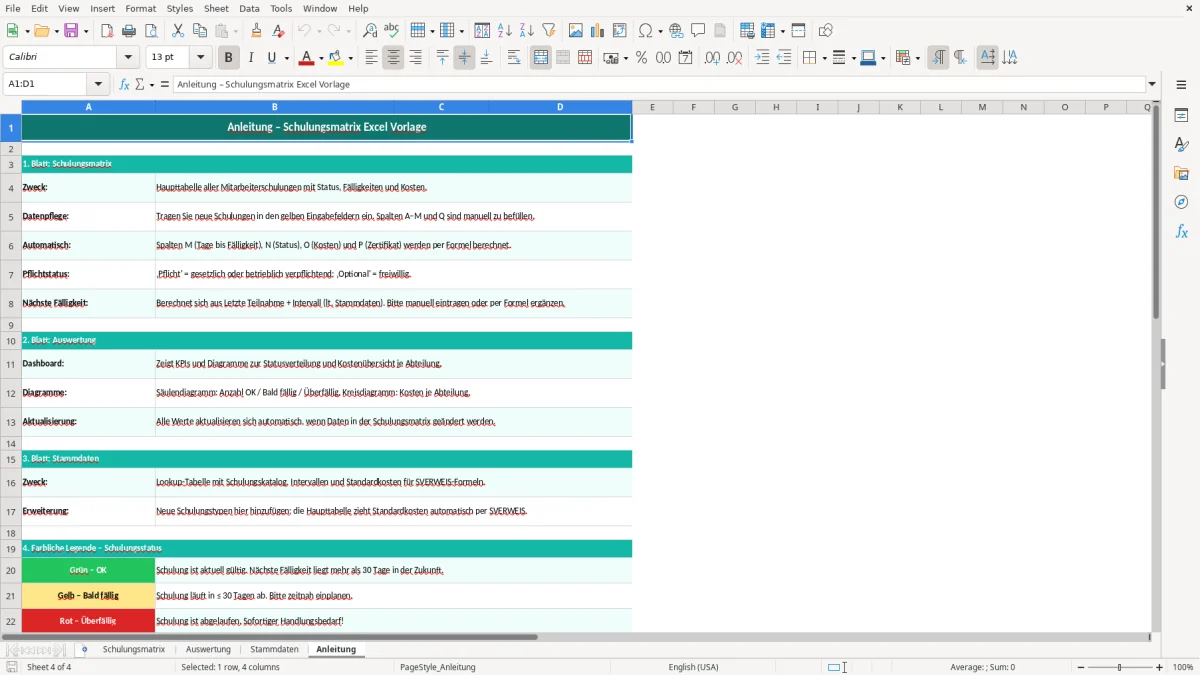Image resolution: width=1200 pixels, height=675 pixels.
Task: Switch to the Schulungsmatrix sheet tab
Action: click(x=134, y=649)
